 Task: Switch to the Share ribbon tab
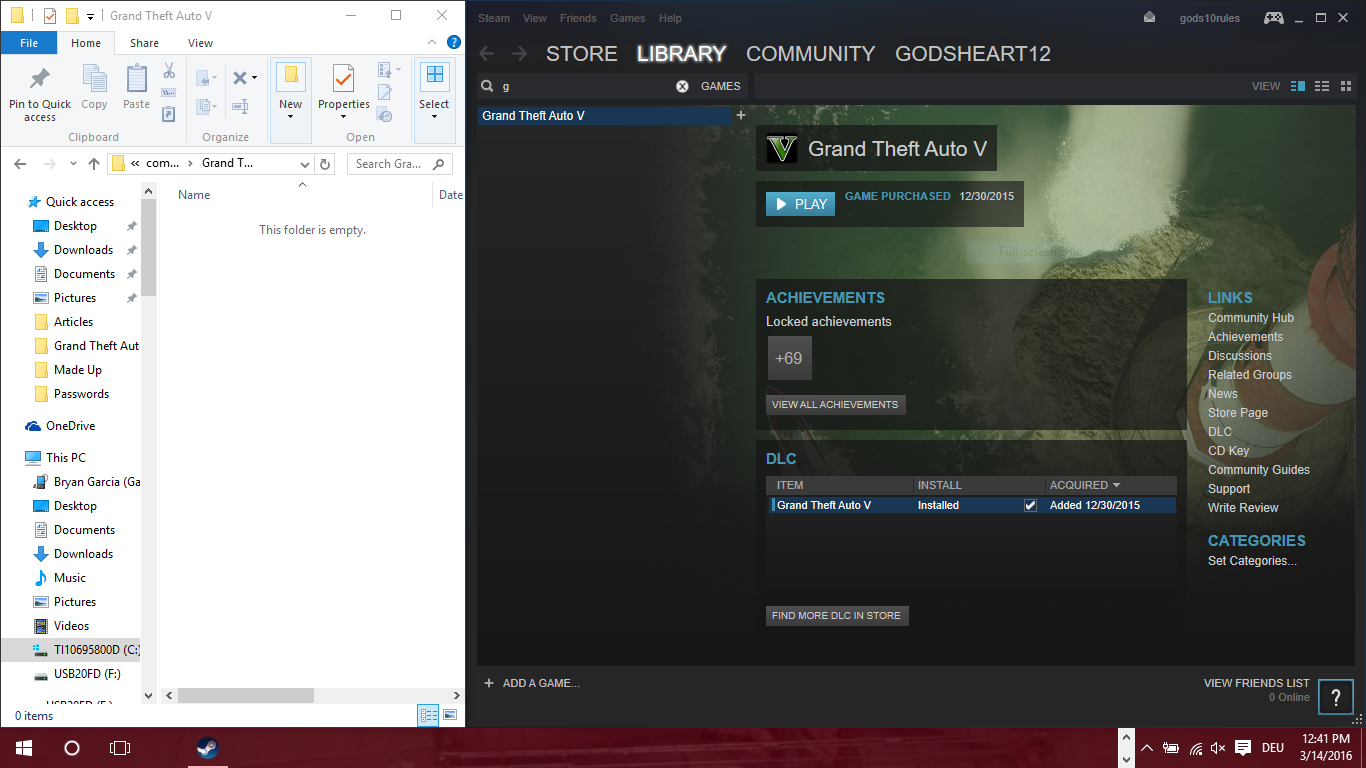[144, 43]
